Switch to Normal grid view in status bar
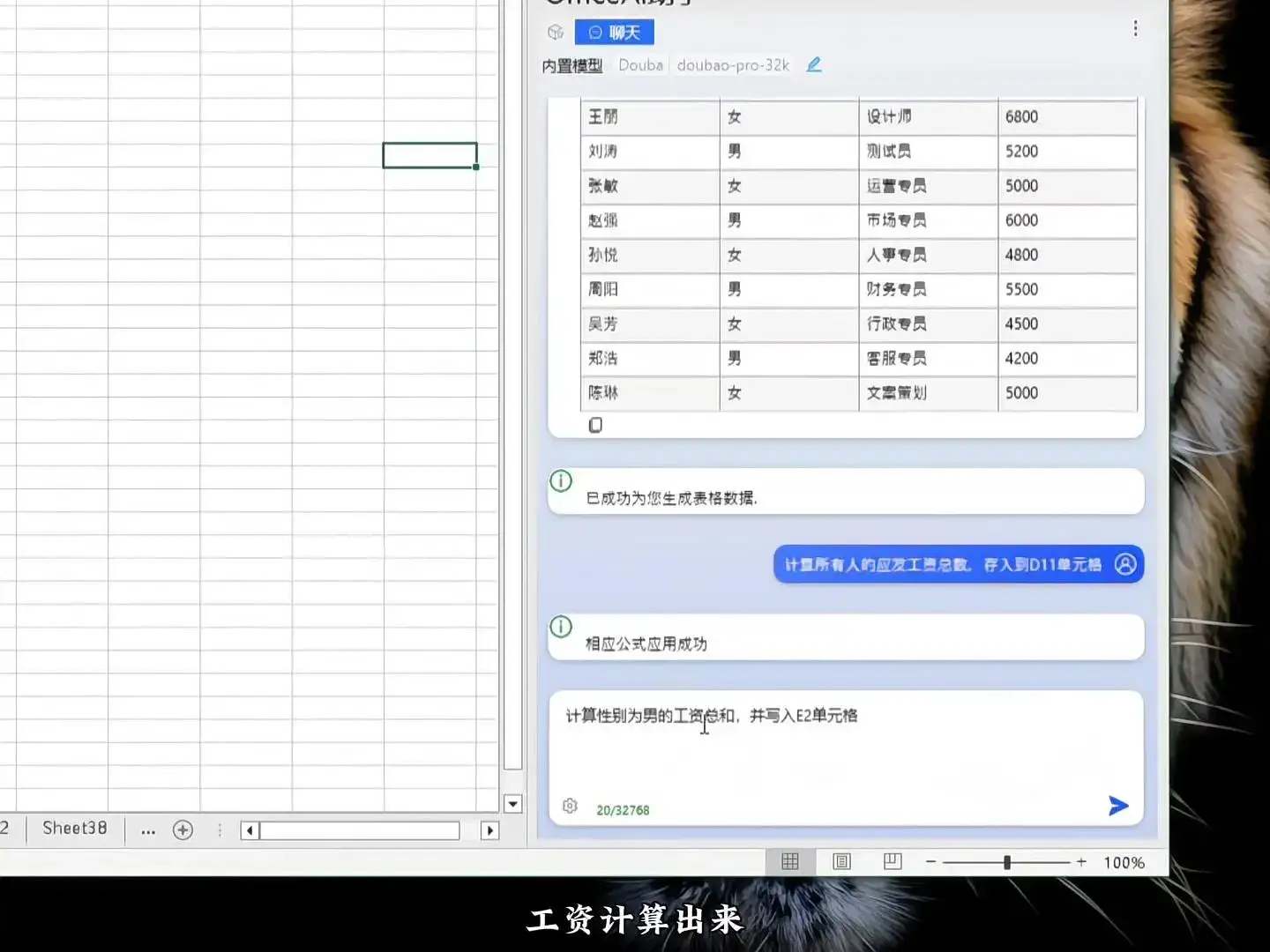The height and width of the screenshot is (952, 1270). [789, 862]
